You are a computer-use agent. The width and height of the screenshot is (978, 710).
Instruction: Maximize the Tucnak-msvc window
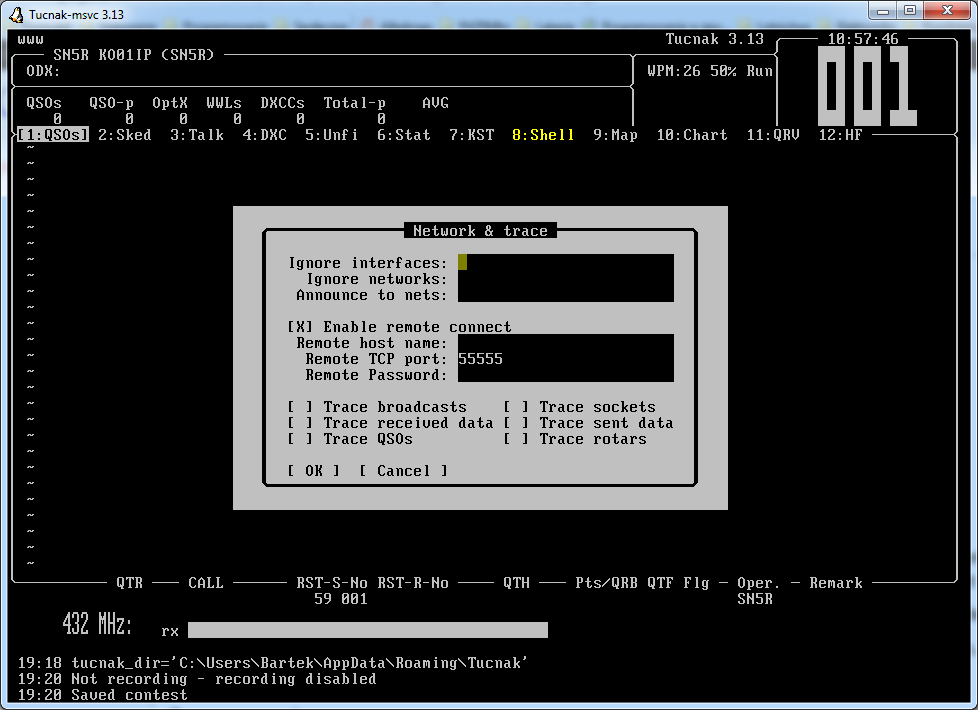coord(910,11)
